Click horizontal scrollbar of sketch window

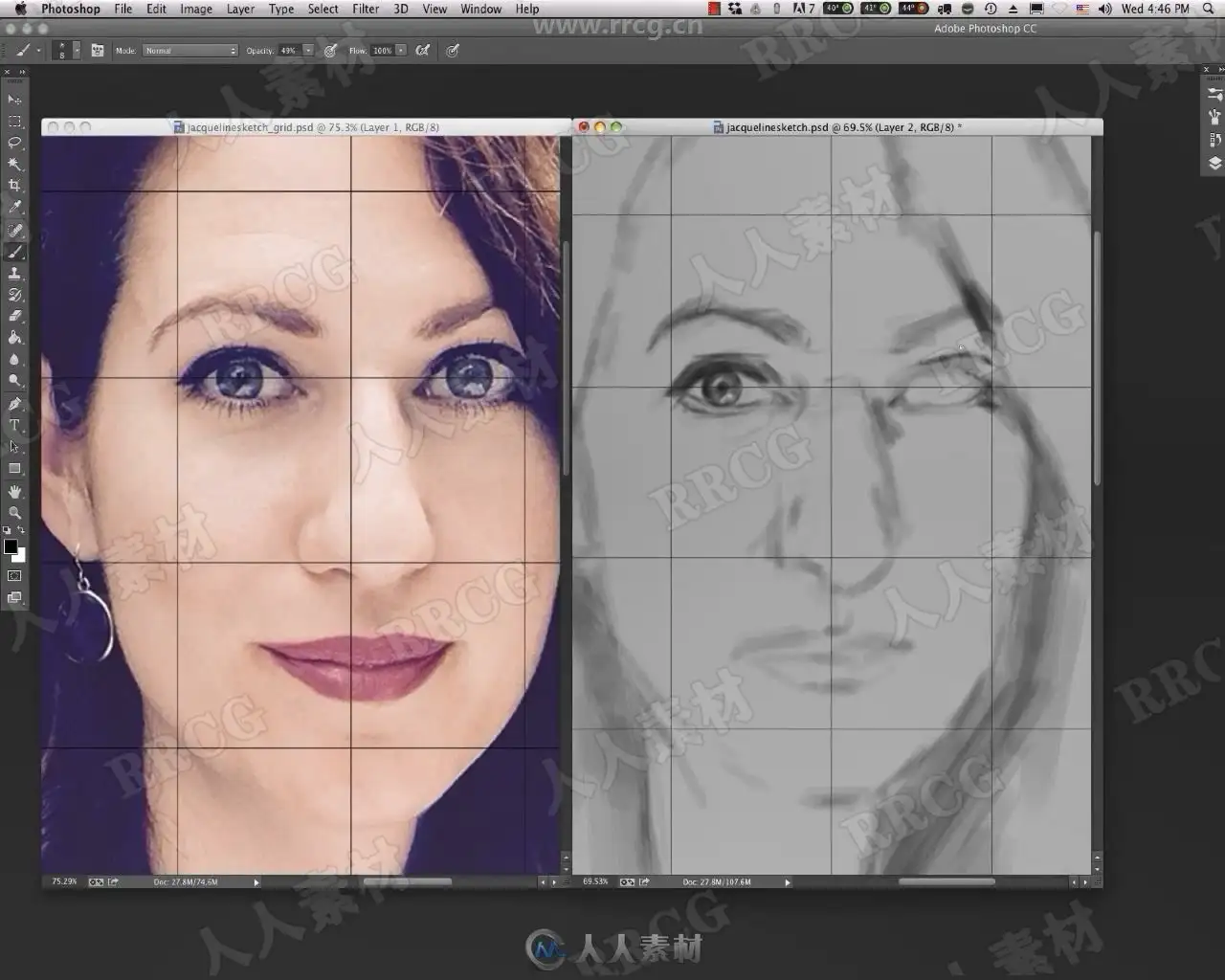click(x=947, y=882)
